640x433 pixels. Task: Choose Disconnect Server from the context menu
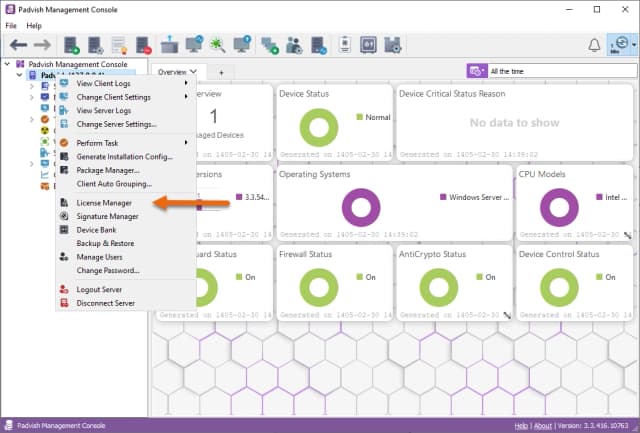126,303
